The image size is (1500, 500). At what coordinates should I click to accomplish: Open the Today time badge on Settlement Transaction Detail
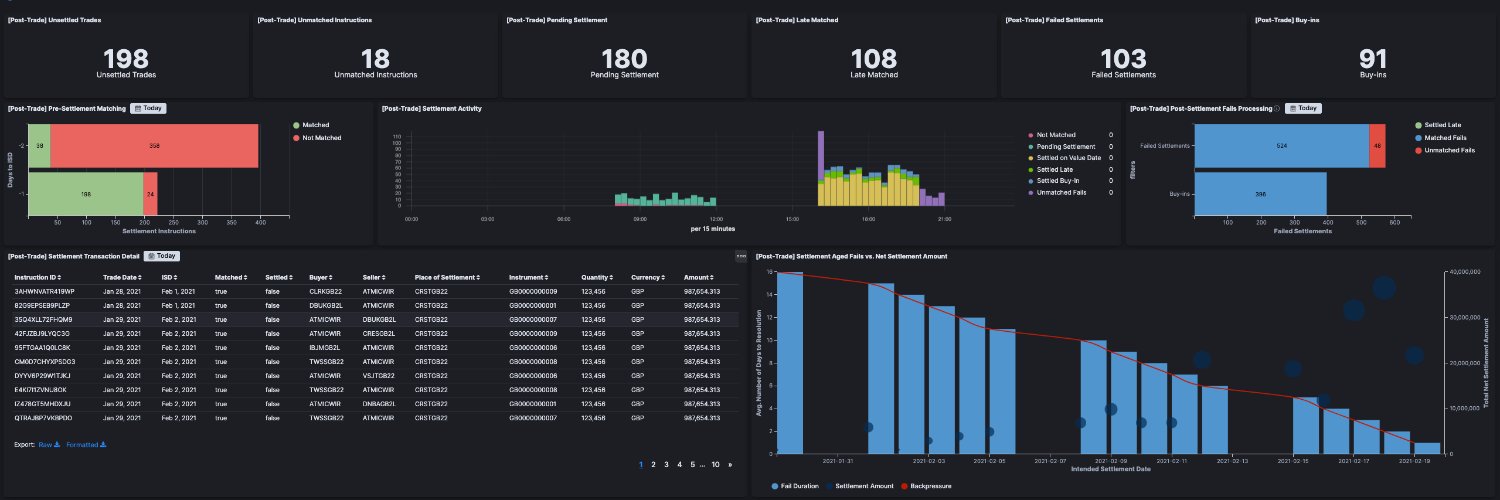162,256
